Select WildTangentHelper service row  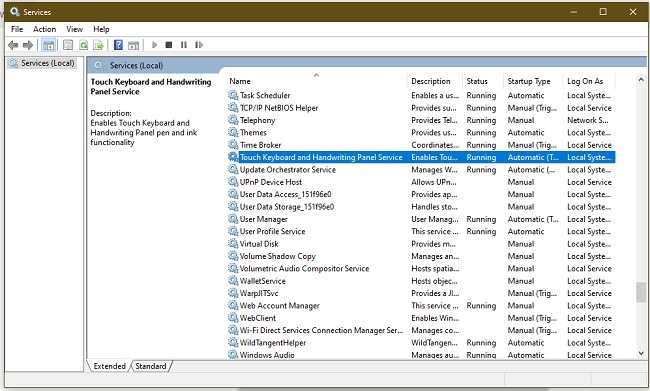(x=421, y=342)
